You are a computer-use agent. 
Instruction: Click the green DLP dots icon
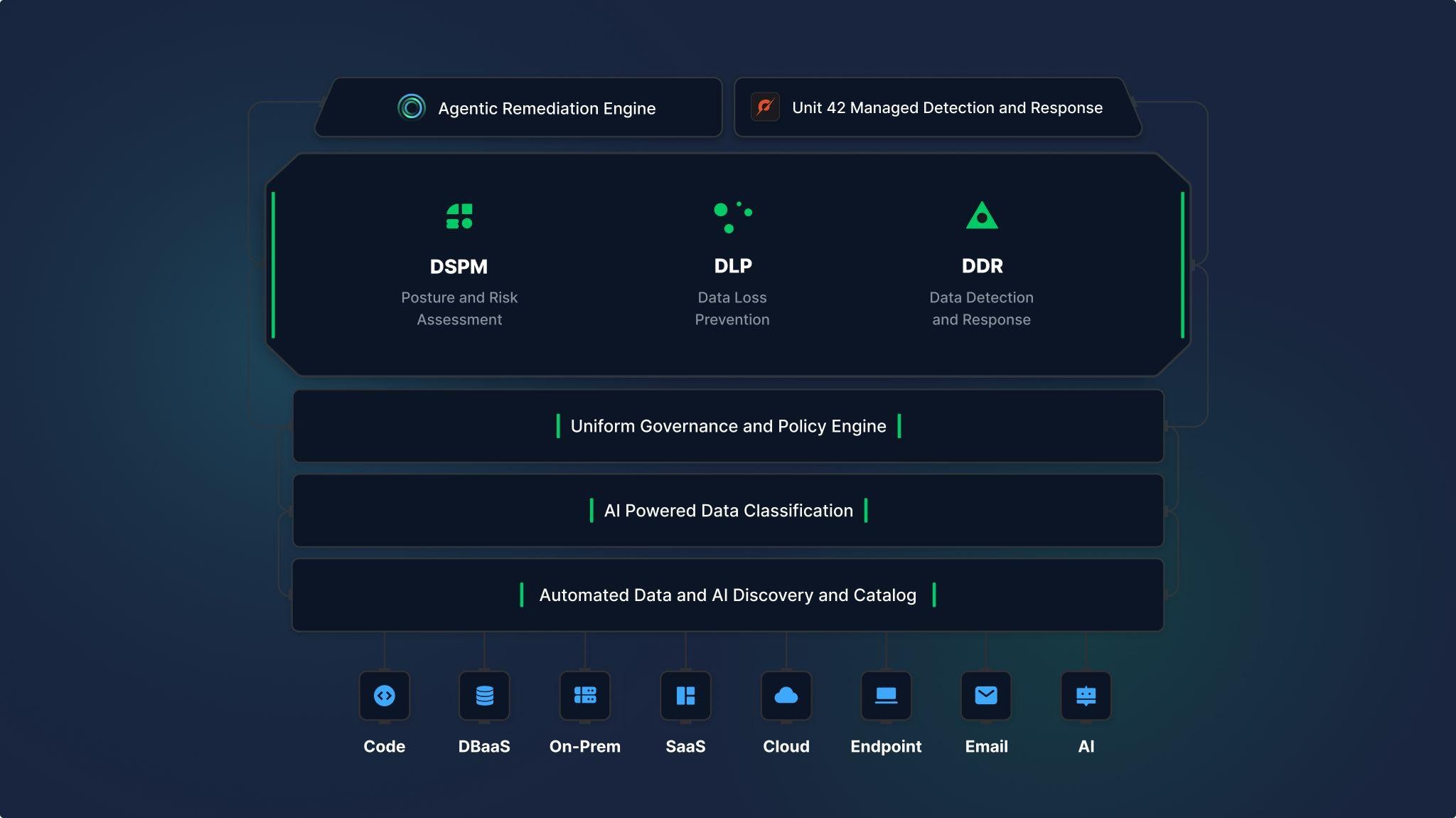point(732,217)
